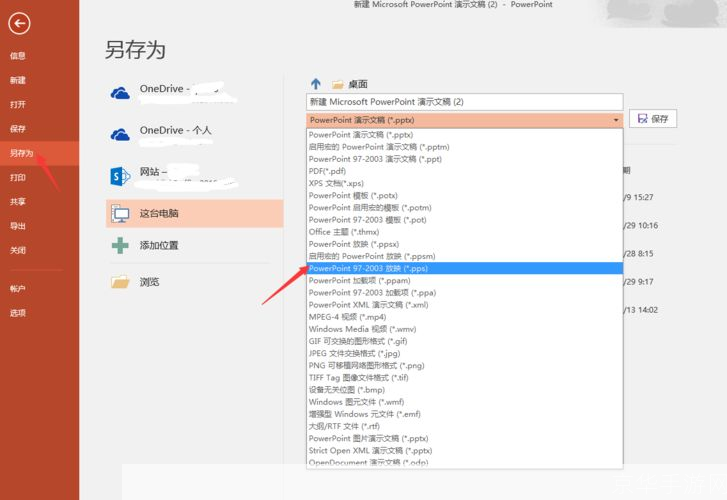Select 启用宏的 PowerPoint 演示文稿 (*.pptm)

[465, 147]
